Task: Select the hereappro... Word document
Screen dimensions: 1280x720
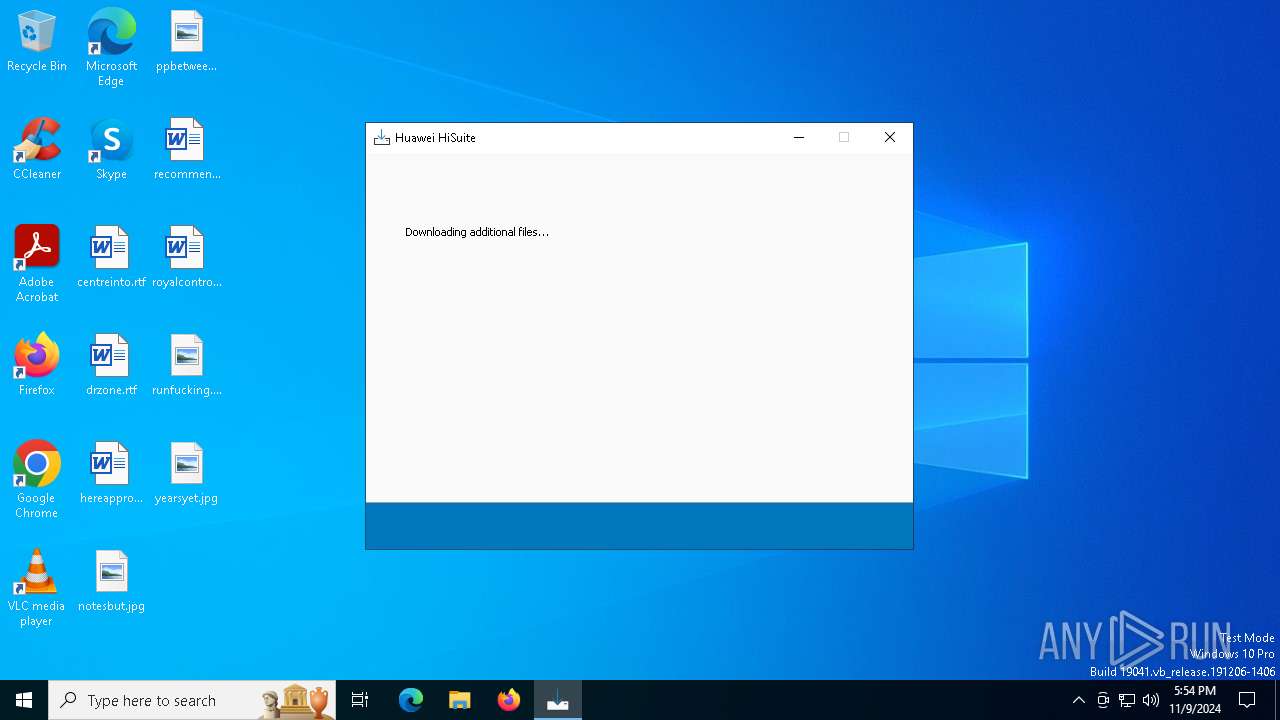Action: 111,473
